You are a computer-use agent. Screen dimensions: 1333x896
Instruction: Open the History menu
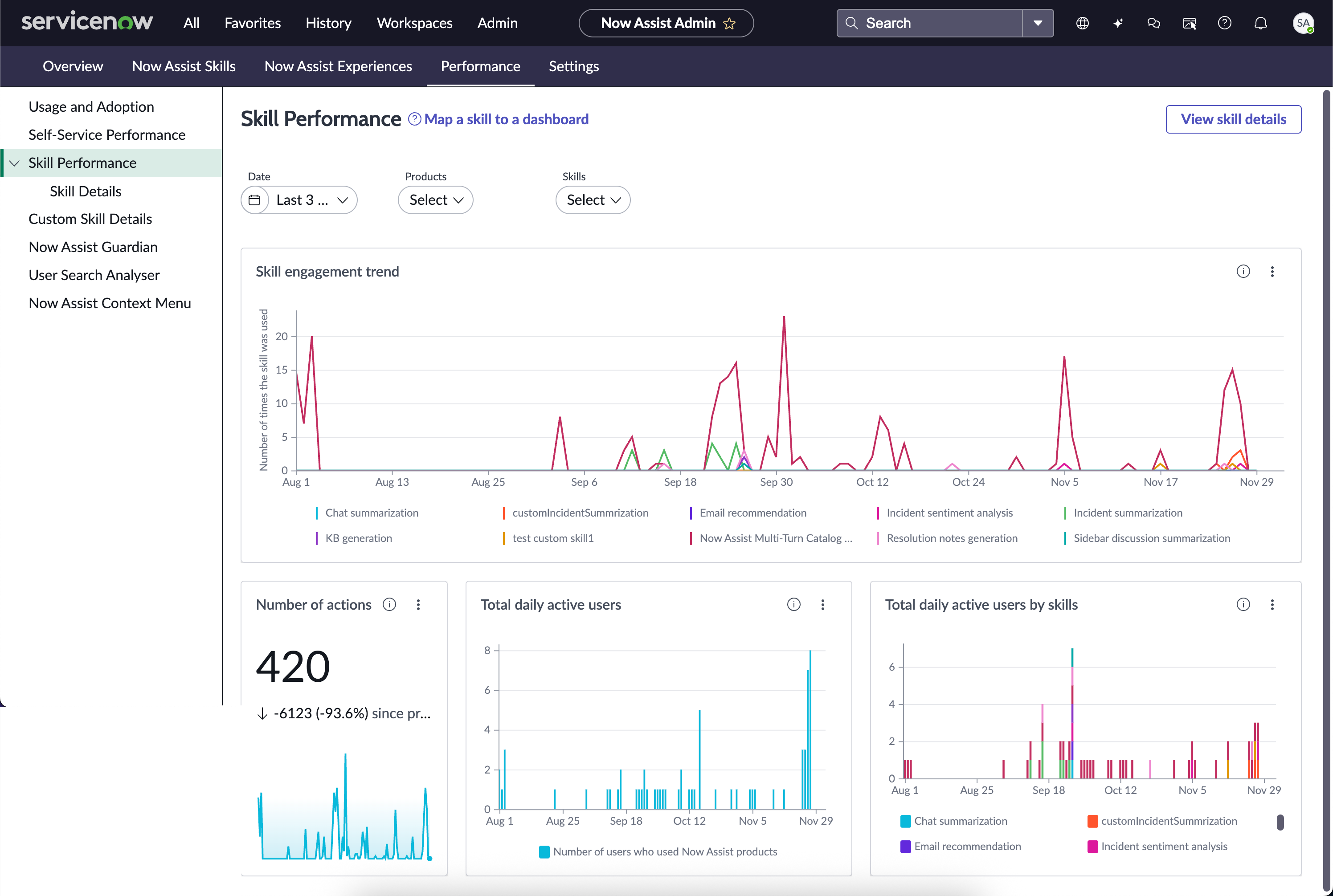328,23
